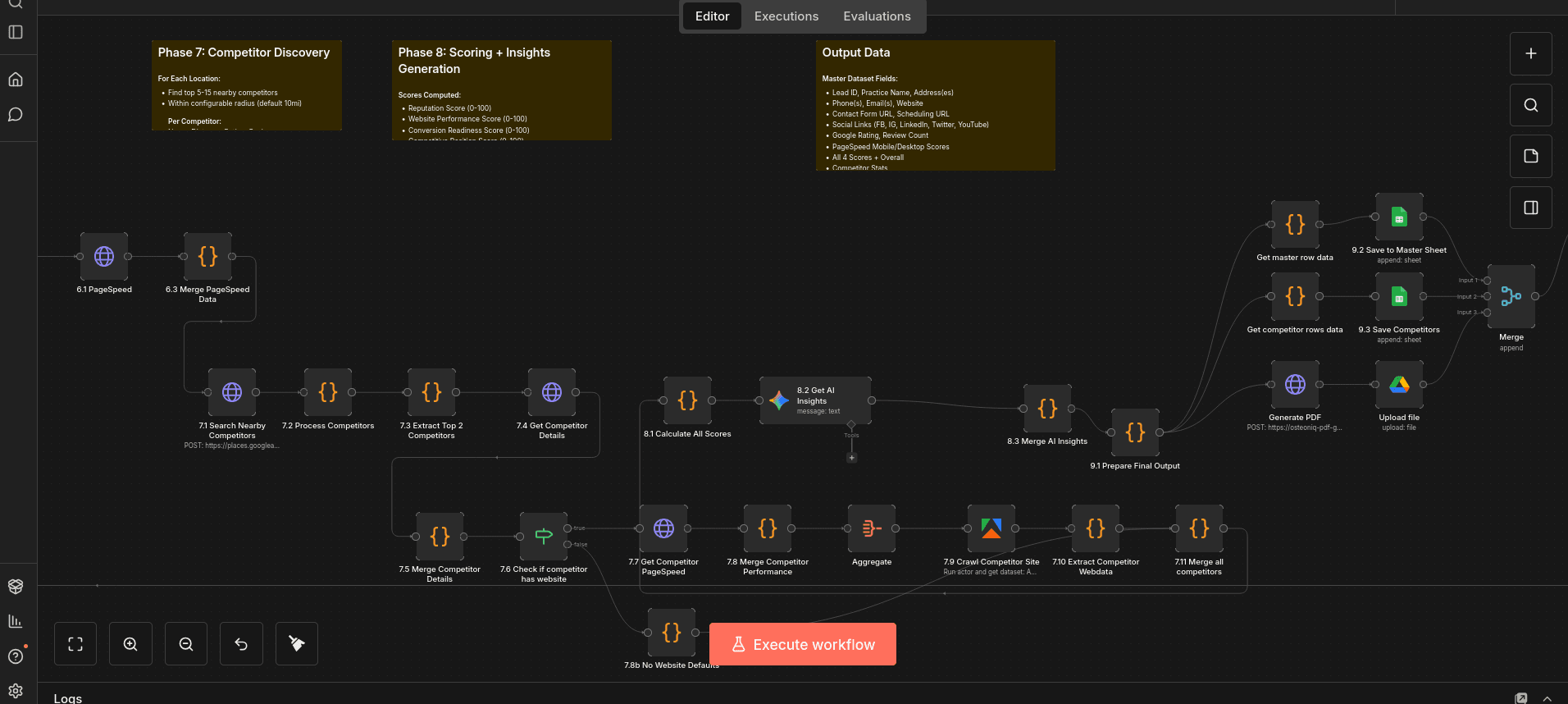
Task: Open the Get master row data node
Action: 1295,224
